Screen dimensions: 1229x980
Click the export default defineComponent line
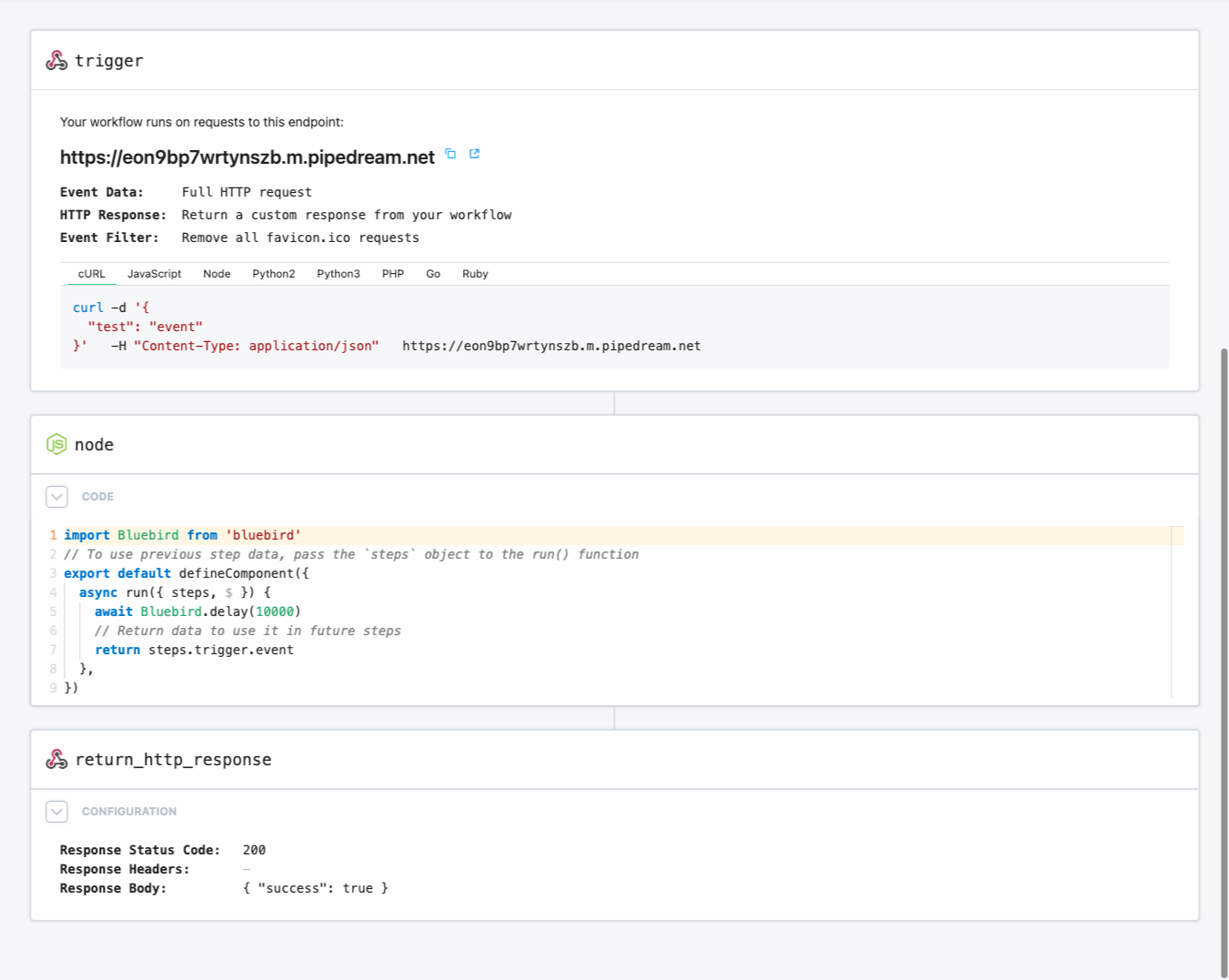pos(186,573)
